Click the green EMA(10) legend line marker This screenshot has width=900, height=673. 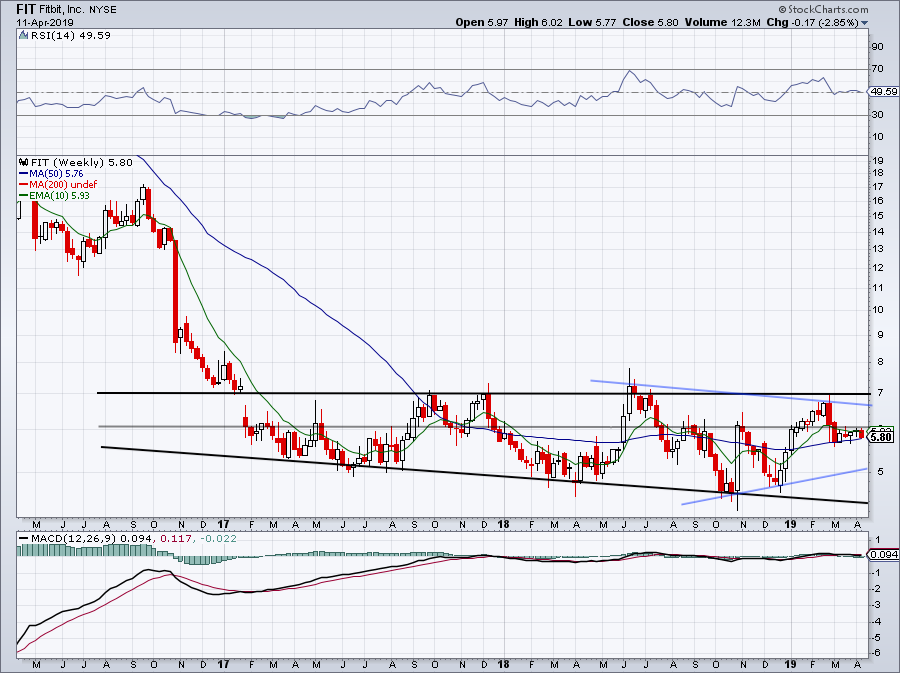click(x=23, y=195)
